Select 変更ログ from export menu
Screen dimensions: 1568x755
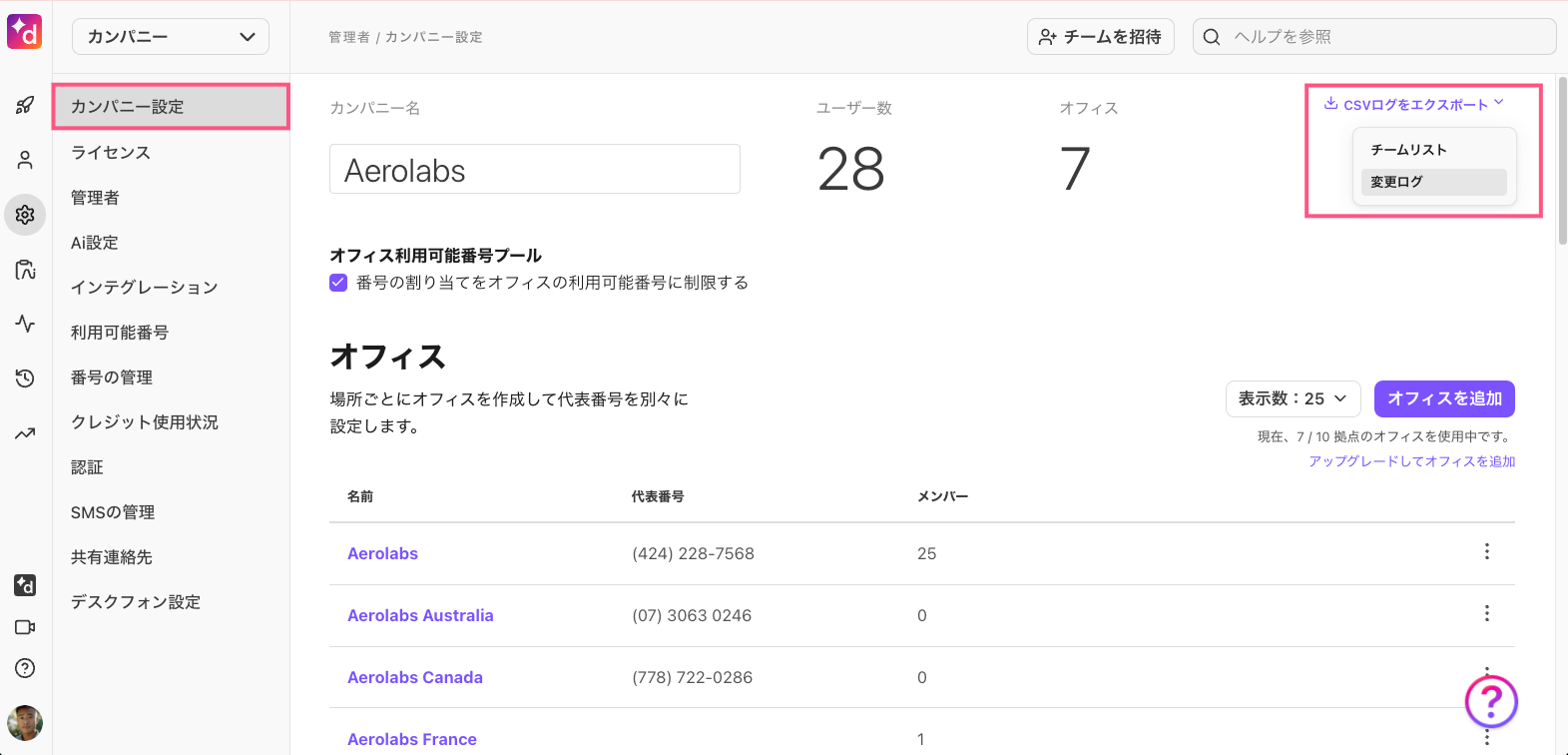1433,182
